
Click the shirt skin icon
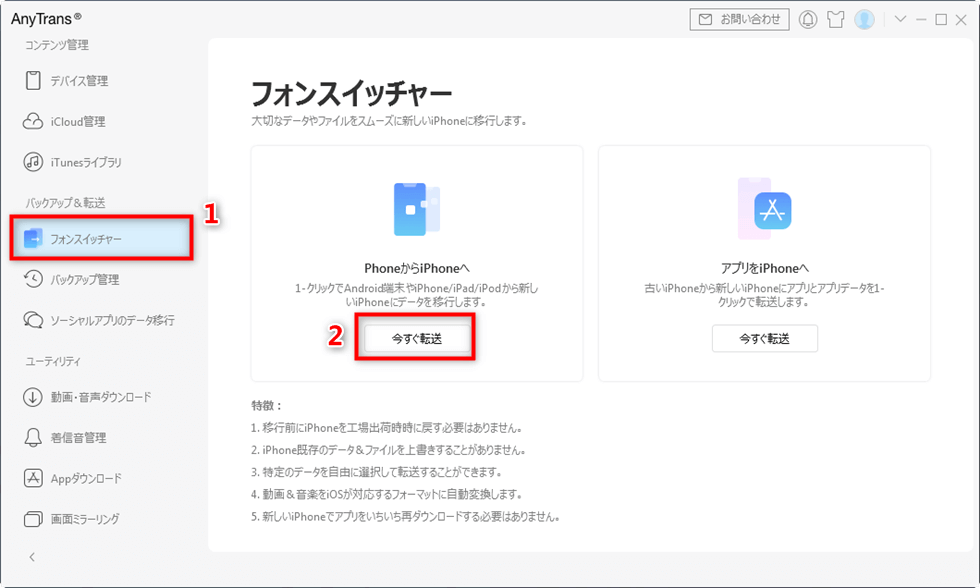836,19
